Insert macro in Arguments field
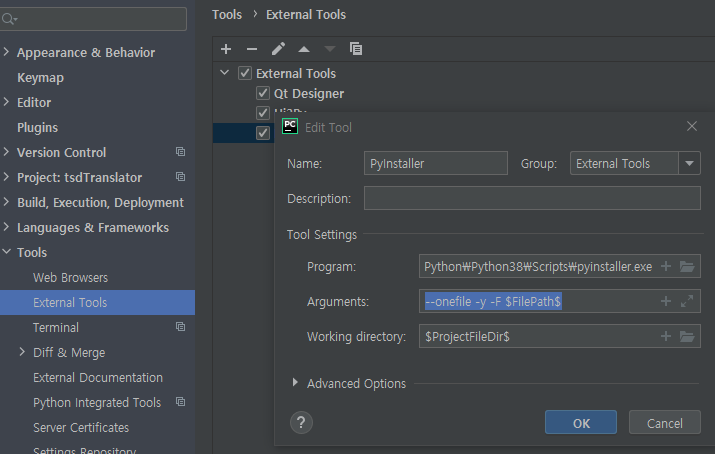 [666, 301]
